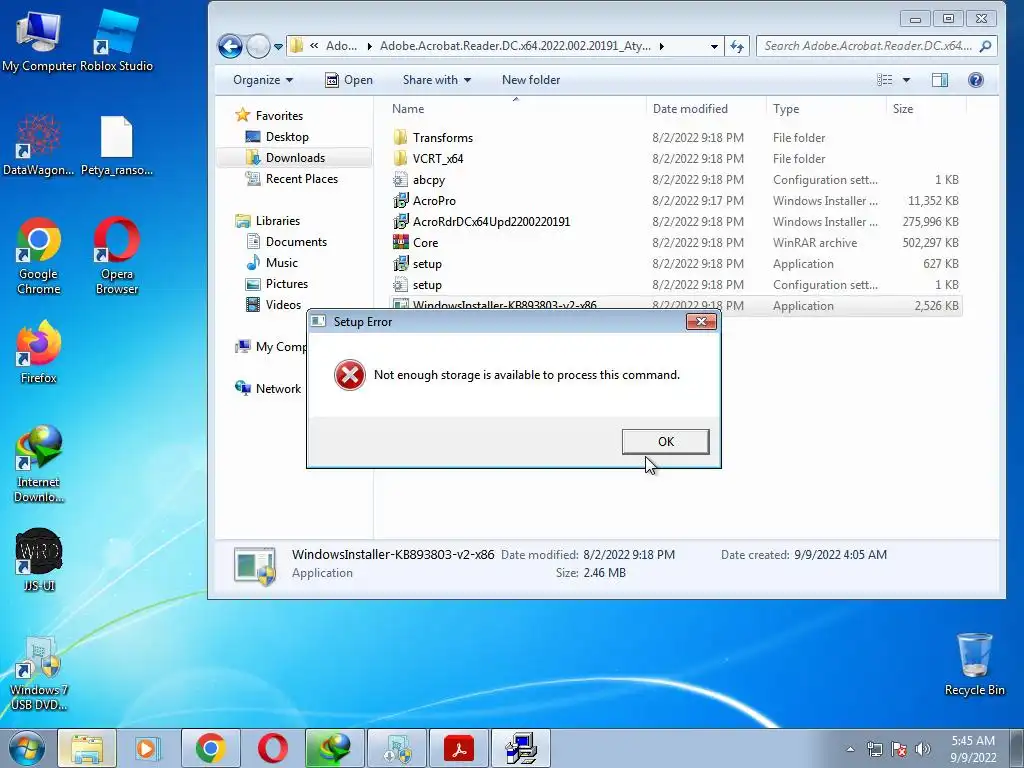The width and height of the screenshot is (1024, 768).
Task: Open Windows 7 USB DVD tool shortcut
Action: coord(39,674)
